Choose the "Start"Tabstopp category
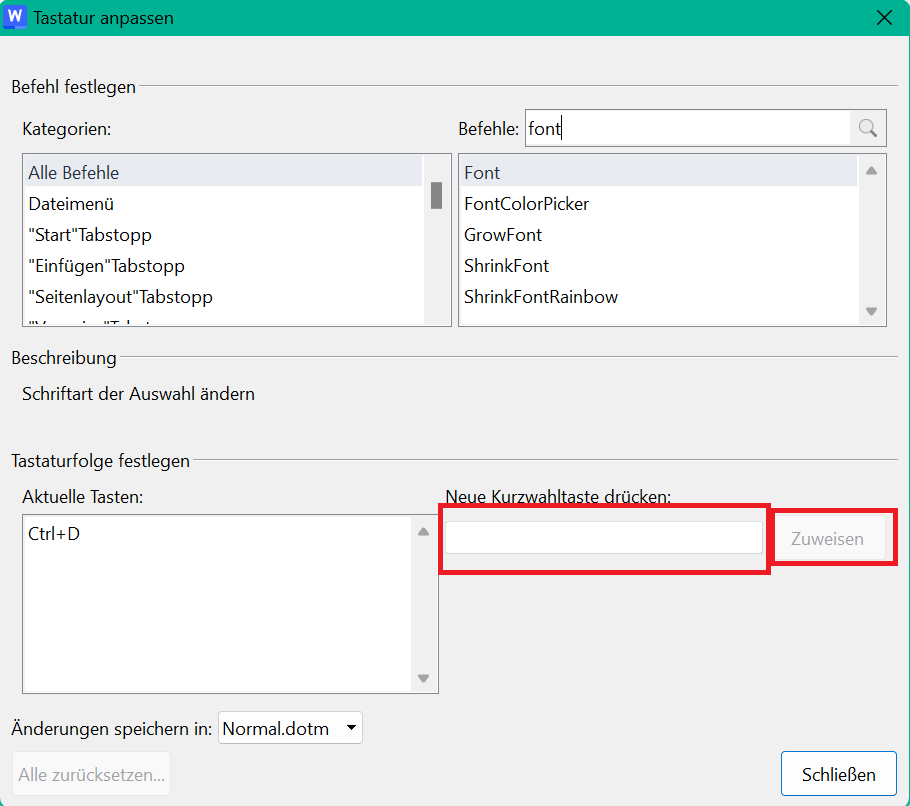Image resolution: width=910 pixels, height=806 pixels. point(90,235)
